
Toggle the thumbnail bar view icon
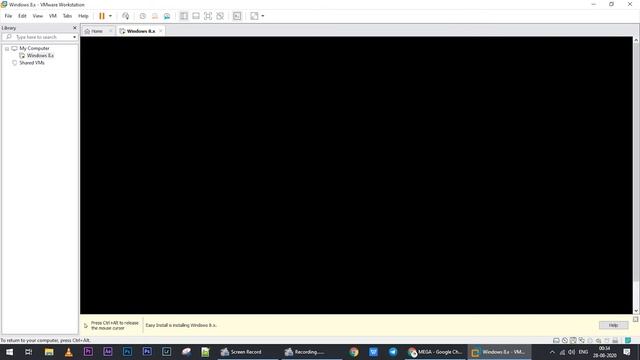(x=196, y=16)
